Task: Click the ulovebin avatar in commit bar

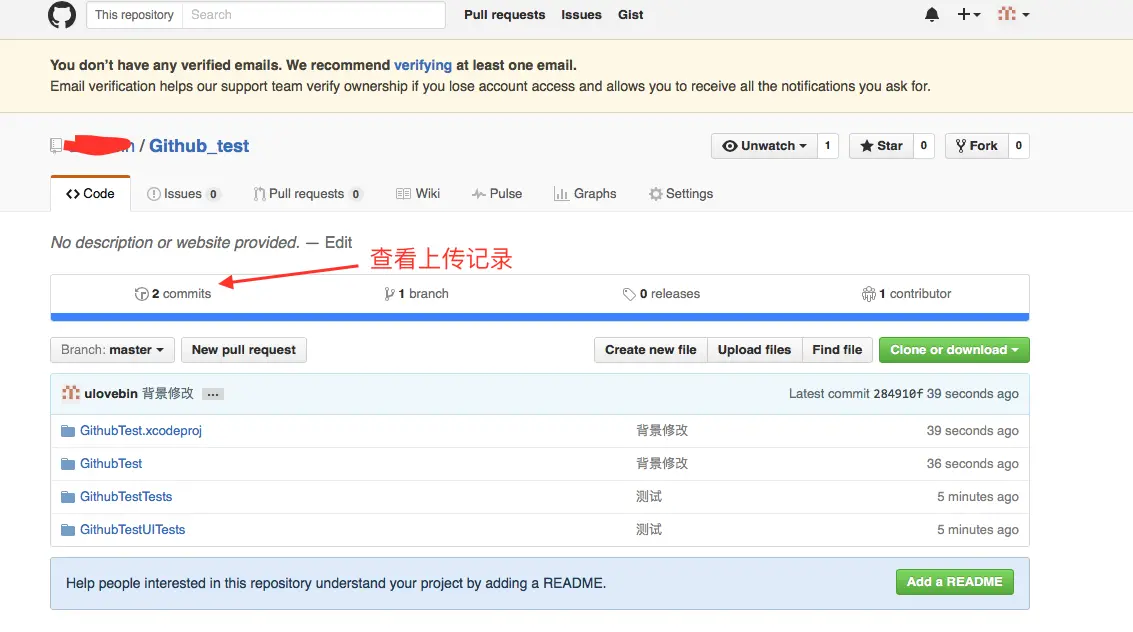Action: (70, 393)
